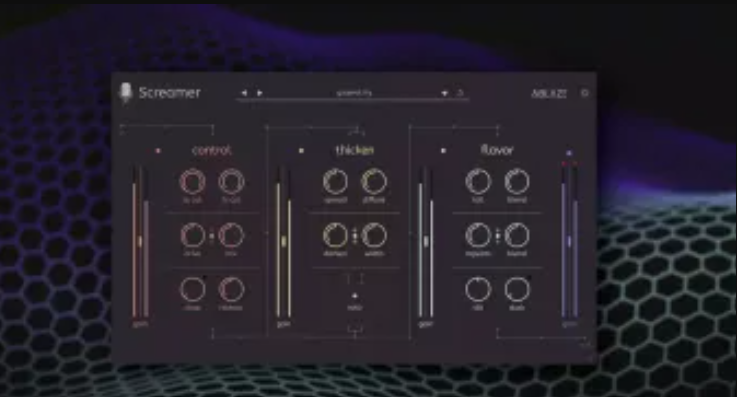Viewport: 737px width, 397px height.
Task: Open the preset dropdown arrow
Action: [x=444, y=93]
